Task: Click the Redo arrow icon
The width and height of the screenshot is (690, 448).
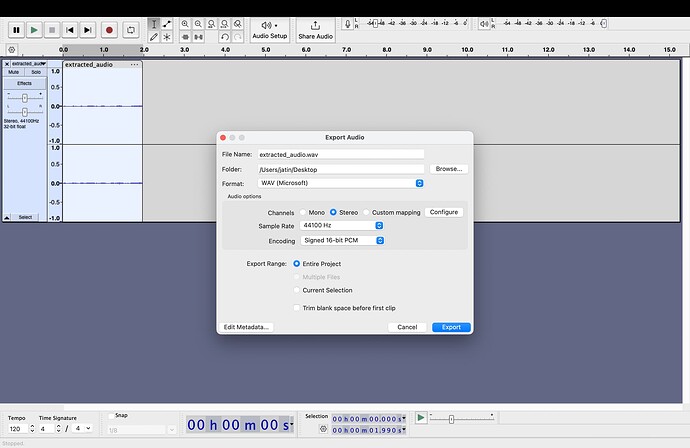Action: coord(238,37)
